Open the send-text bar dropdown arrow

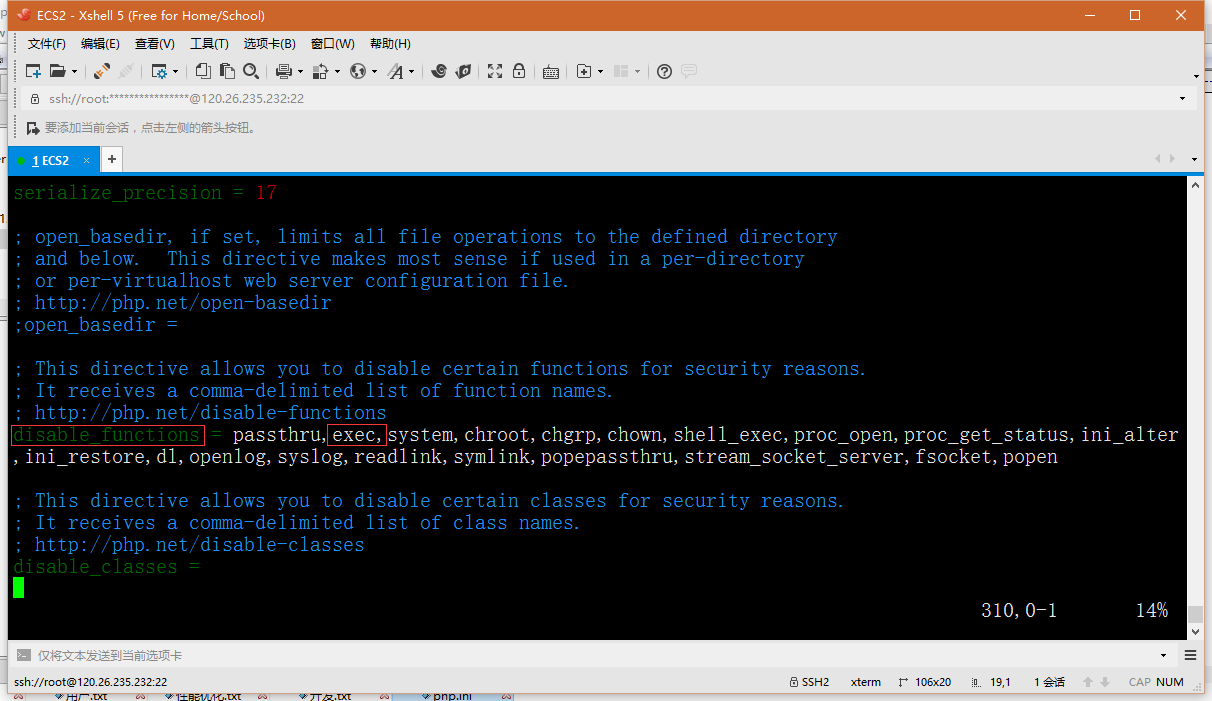point(1163,656)
